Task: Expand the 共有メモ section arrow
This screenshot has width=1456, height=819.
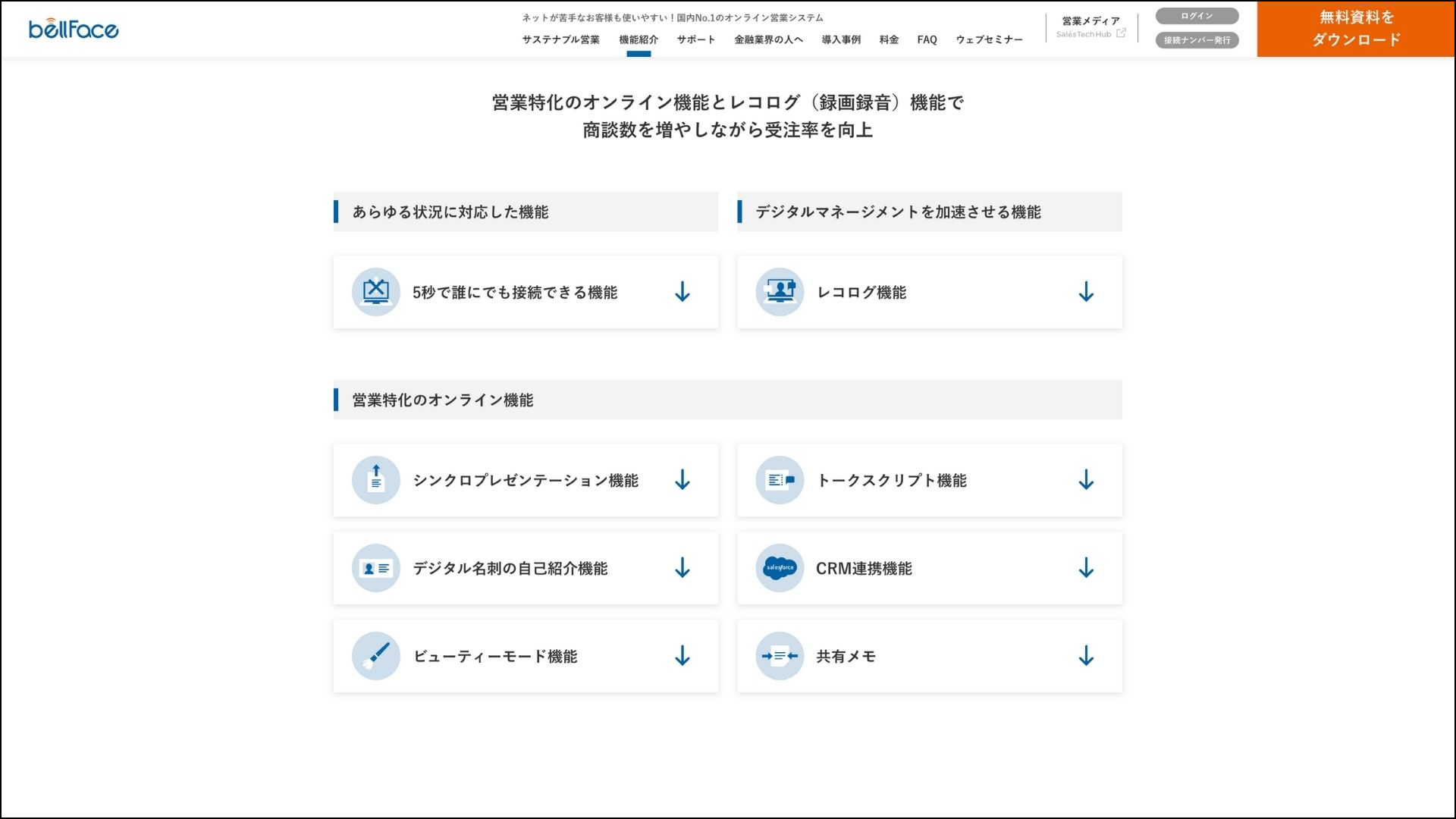Action: 1087,655
